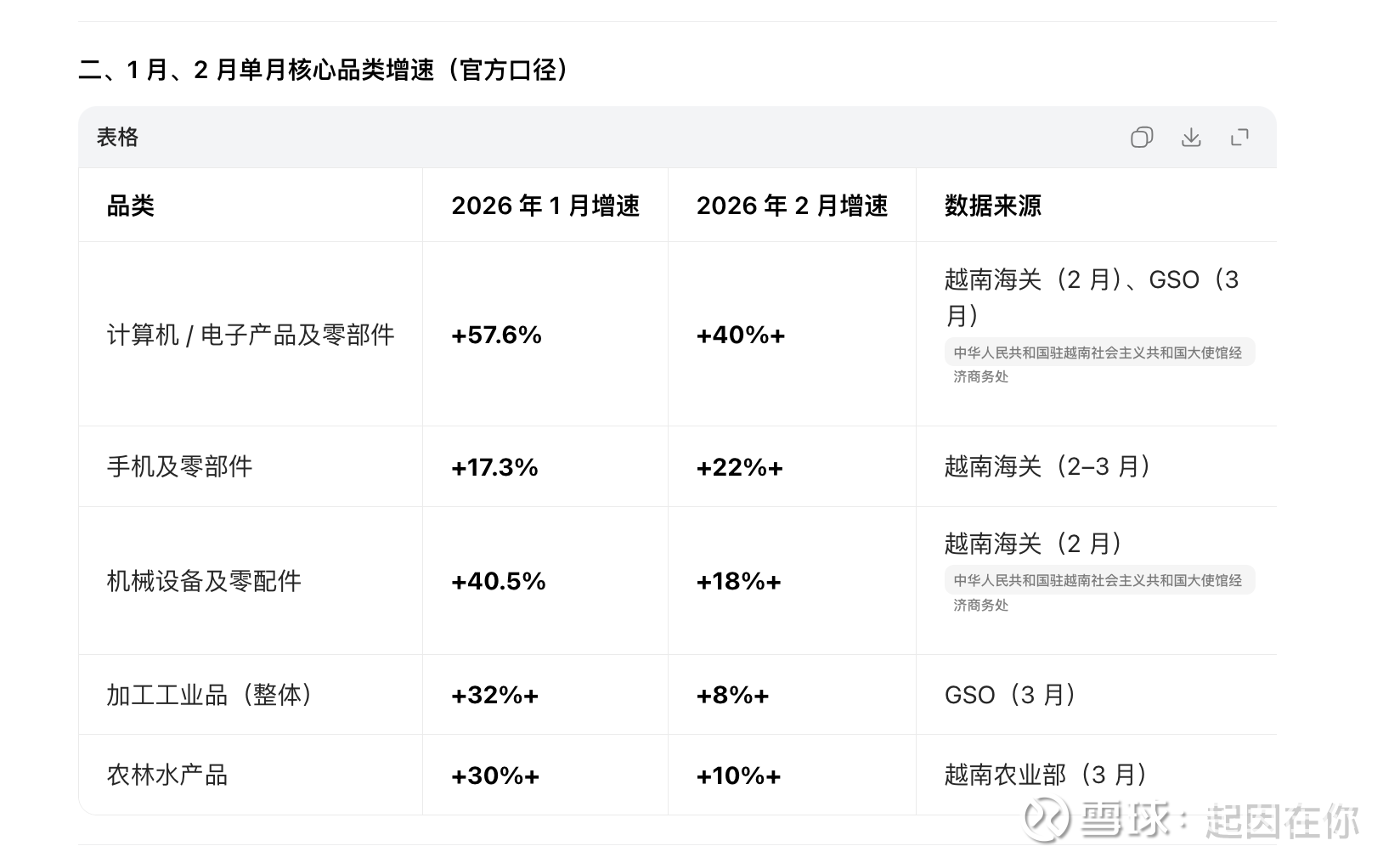Click the 越南农业部（3 月）source cell
This screenshot has height=863, width=1400.
pyautogui.click(x=1046, y=775)
